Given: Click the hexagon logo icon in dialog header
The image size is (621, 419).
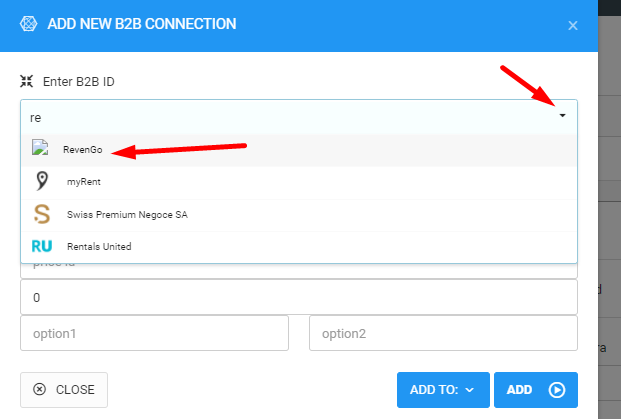Looking at the screenshot, I should [x=29, y=24].
